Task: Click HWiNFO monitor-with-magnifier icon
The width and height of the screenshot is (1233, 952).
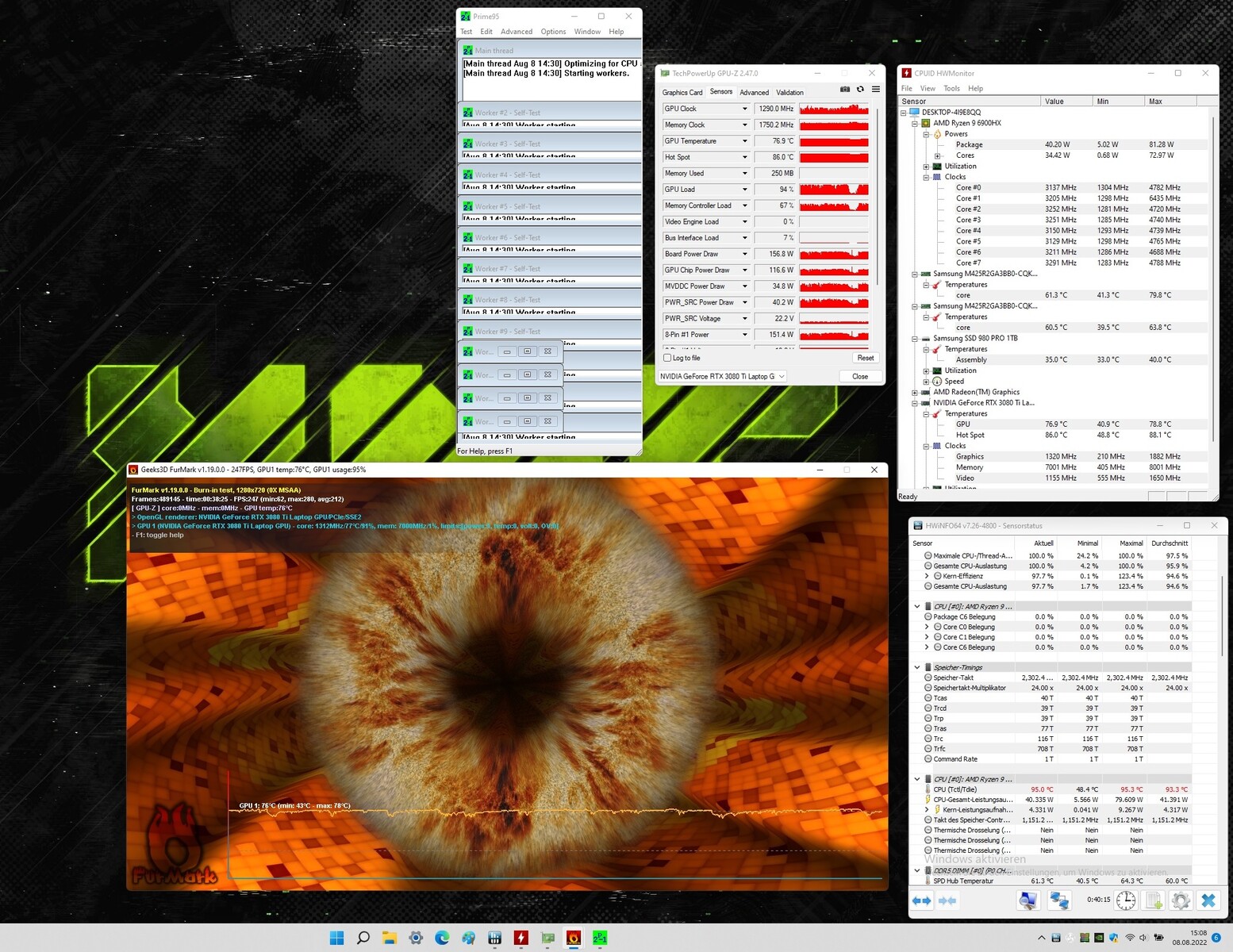Action: point(1028,900)
